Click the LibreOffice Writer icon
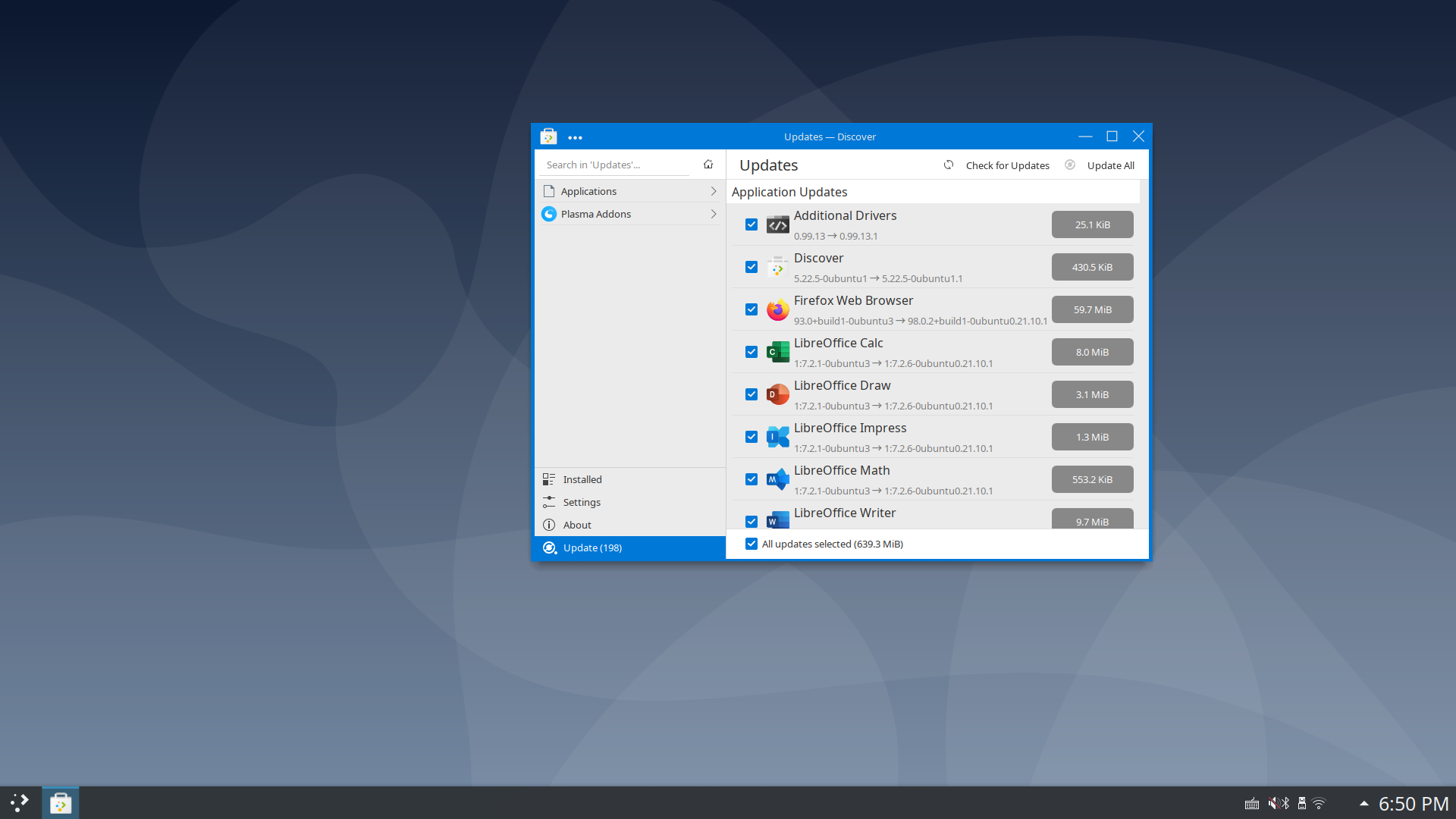The height and width of the screenshot is (819, 1456). [777, 519]
